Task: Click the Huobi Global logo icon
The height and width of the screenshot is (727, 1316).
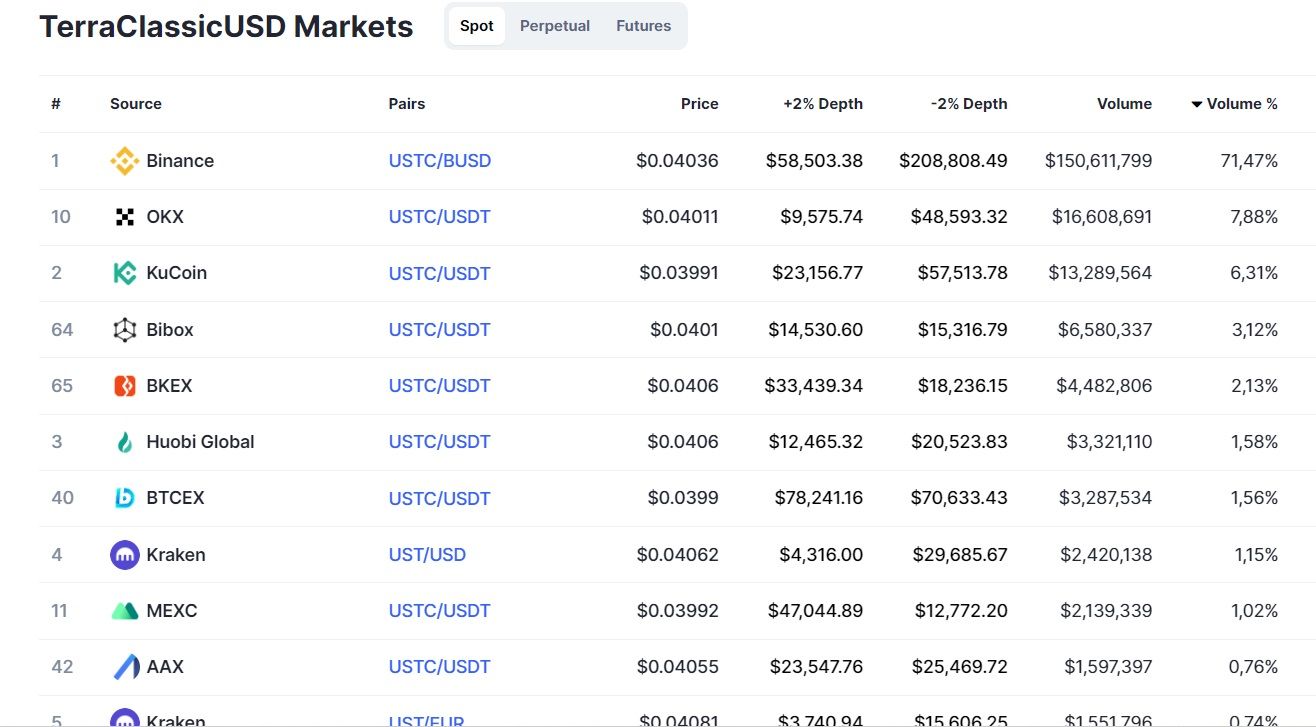Action: (124, 442)
